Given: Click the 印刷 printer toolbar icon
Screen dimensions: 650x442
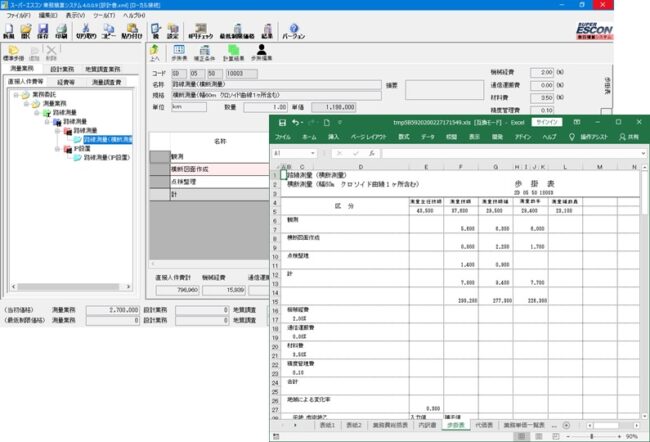Looking at the screenshot, I should pyautogui.click(x=61, y=31).
